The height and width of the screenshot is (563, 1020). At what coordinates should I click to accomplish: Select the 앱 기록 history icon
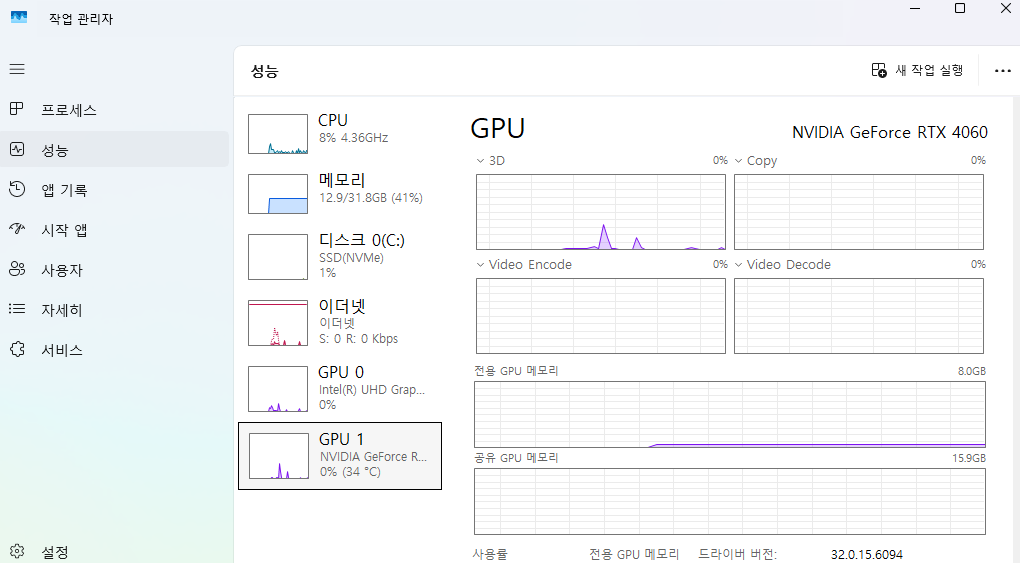[x=17, y=189]
